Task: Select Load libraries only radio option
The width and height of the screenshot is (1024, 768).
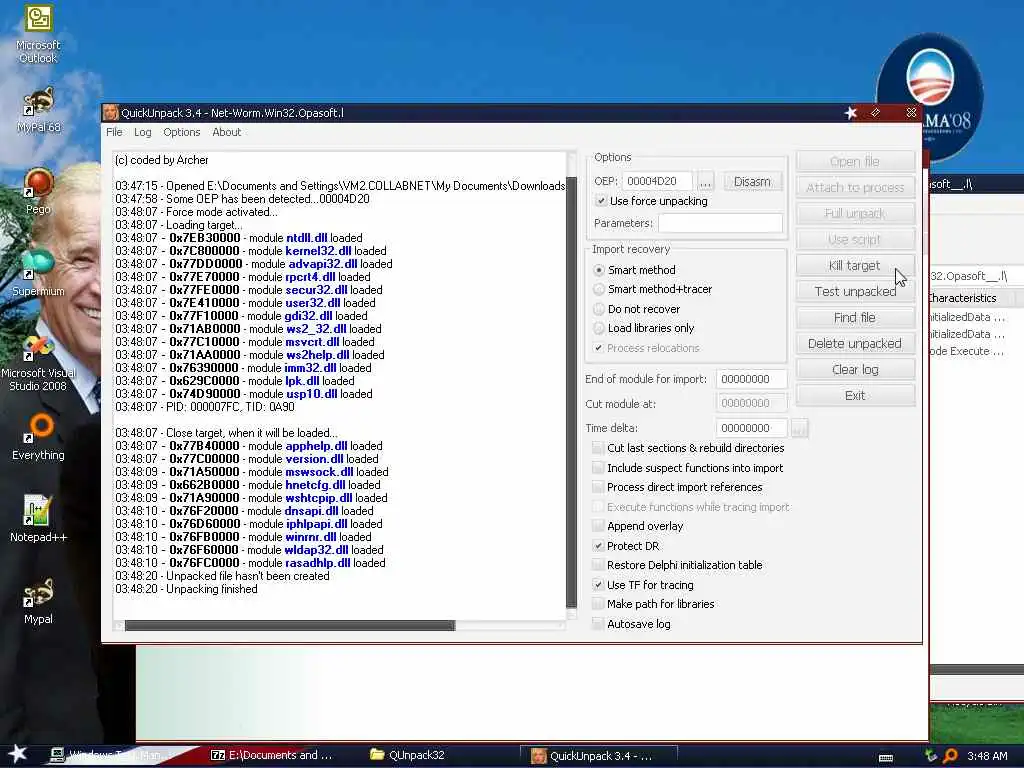Action: click(x=599, y=328)
